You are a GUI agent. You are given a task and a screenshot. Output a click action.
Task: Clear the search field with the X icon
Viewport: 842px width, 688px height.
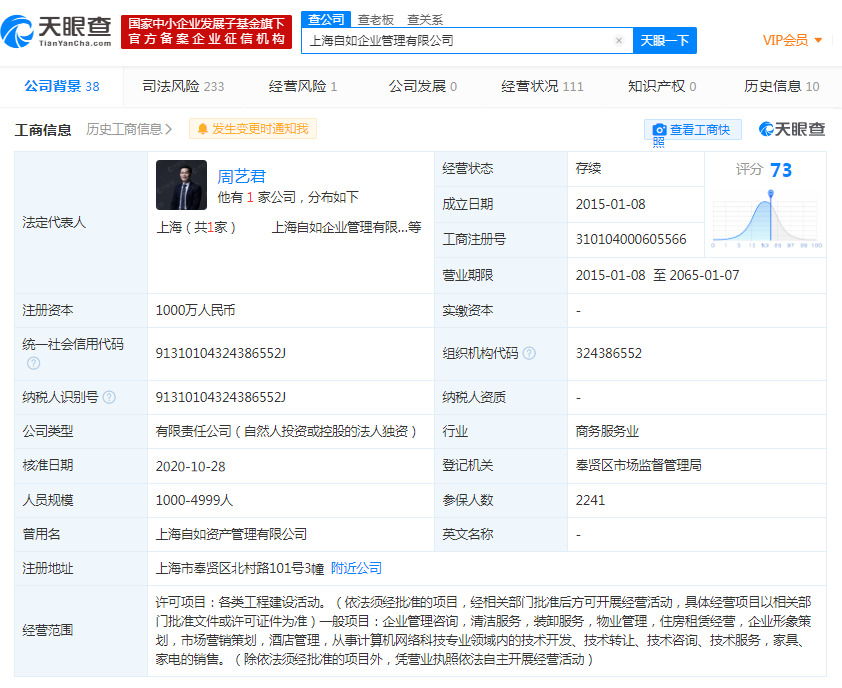coord(619,40)
